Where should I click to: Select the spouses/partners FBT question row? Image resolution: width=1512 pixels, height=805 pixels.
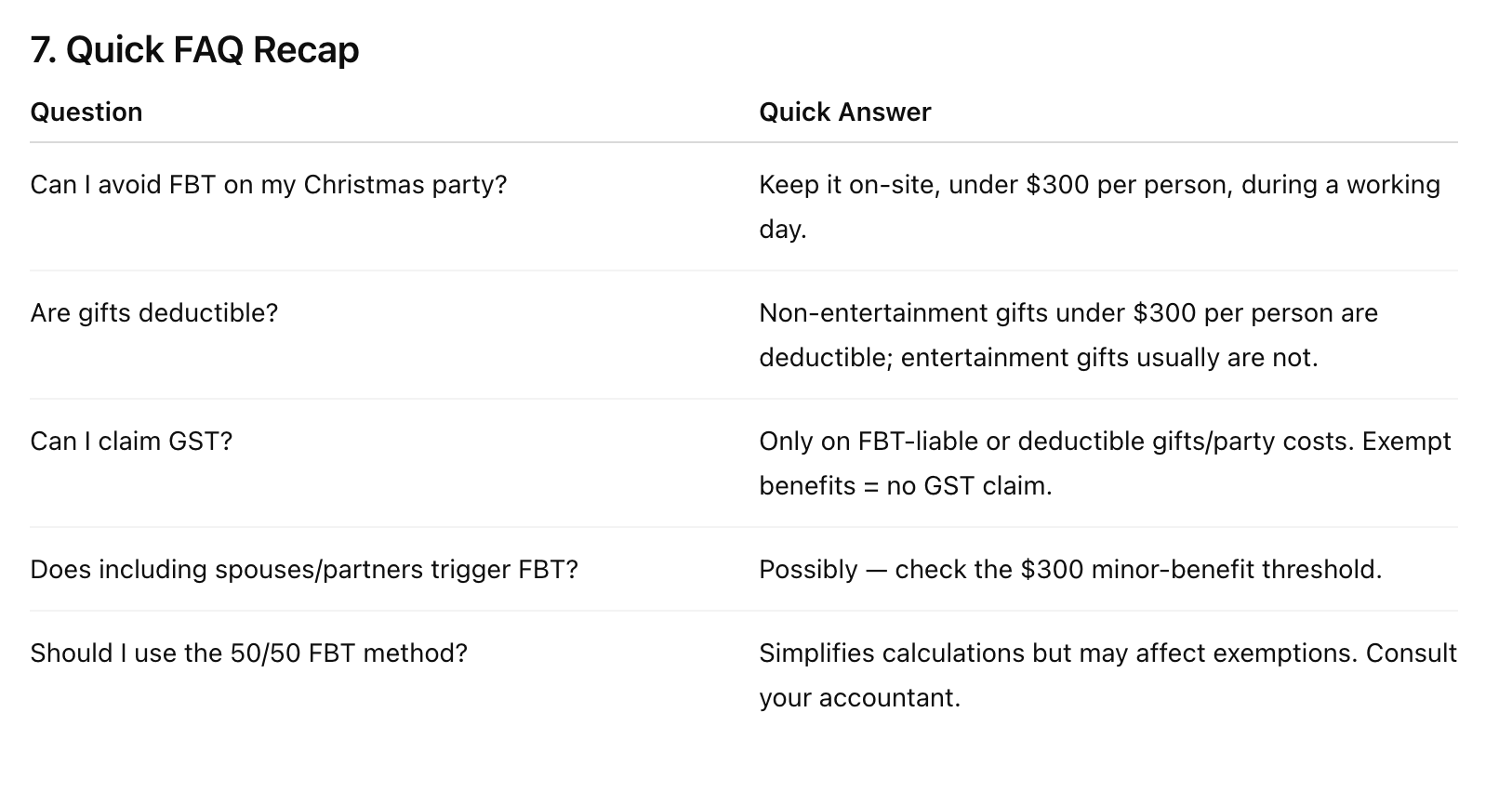click(303, 570)
